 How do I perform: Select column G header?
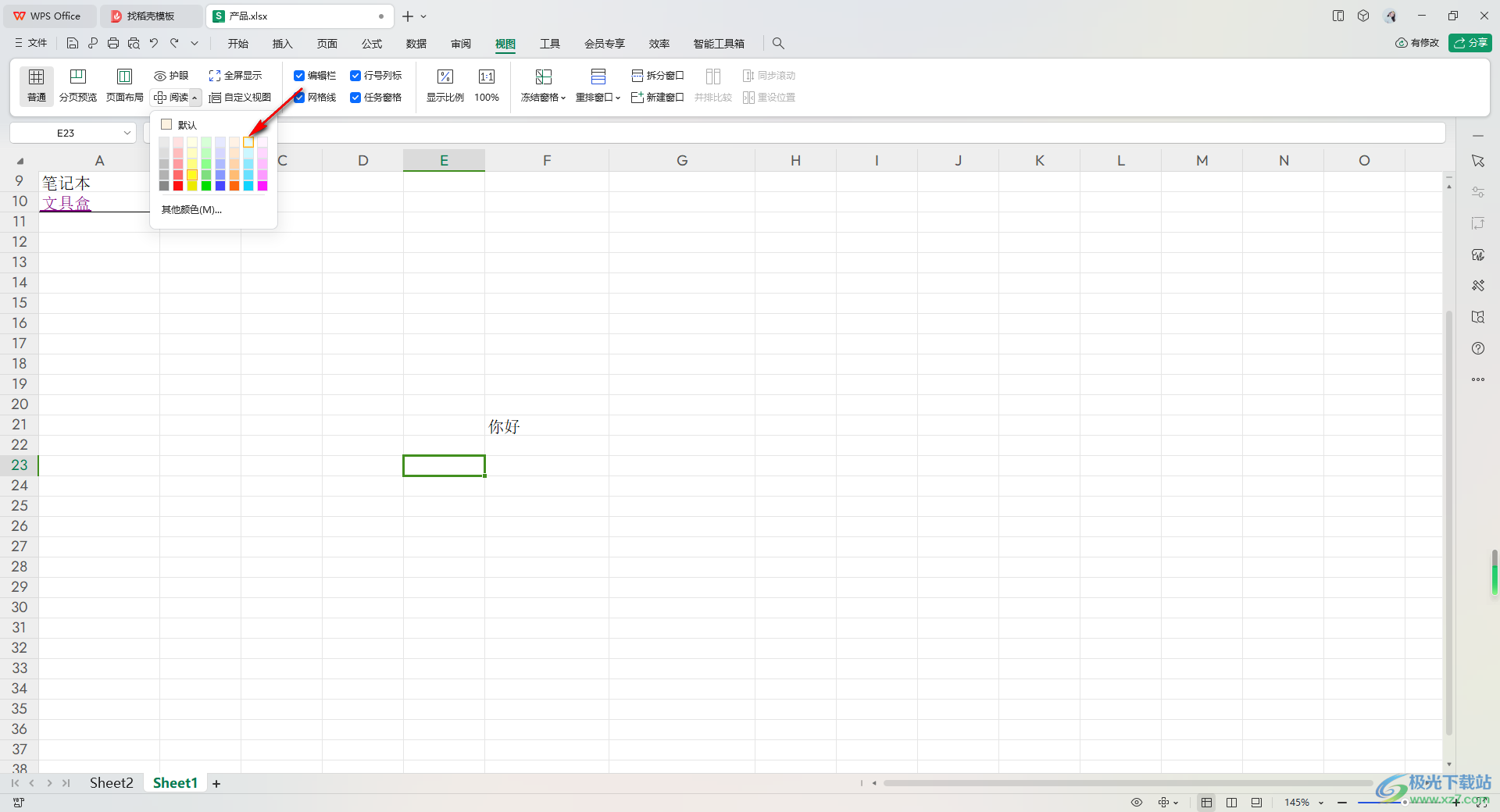pos(682,161)
